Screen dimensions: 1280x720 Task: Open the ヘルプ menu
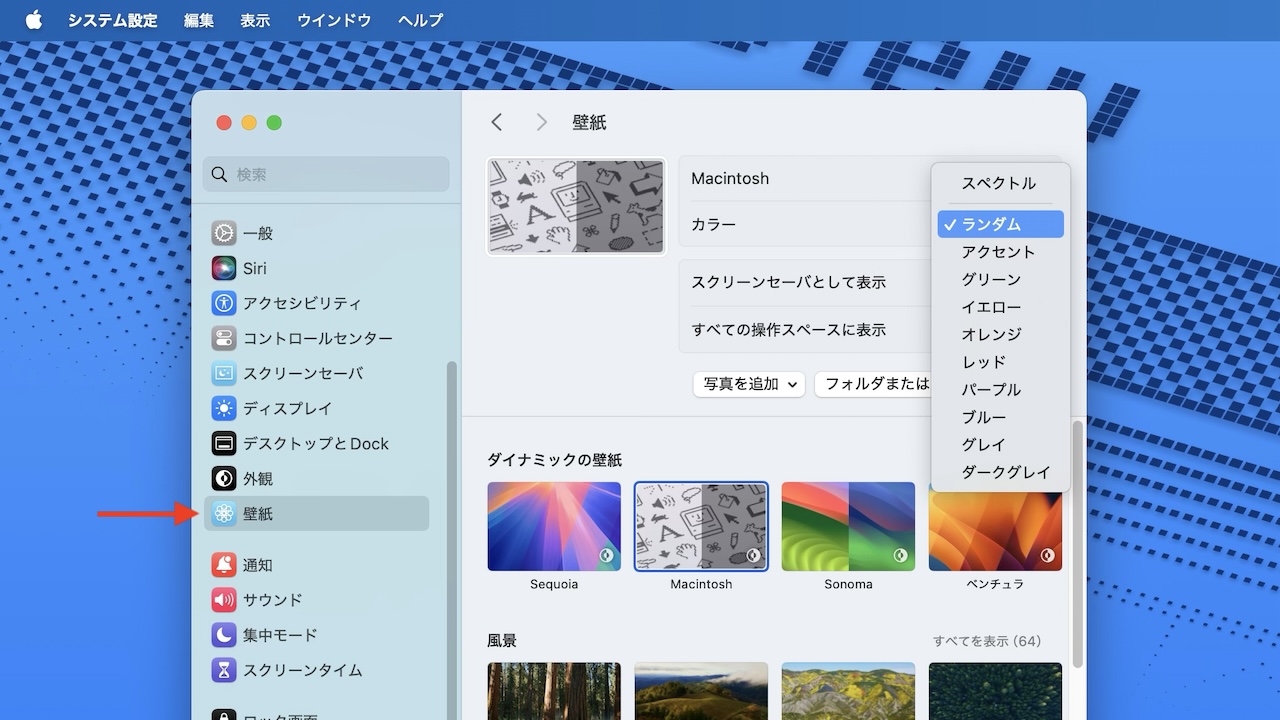pos(420,20)
